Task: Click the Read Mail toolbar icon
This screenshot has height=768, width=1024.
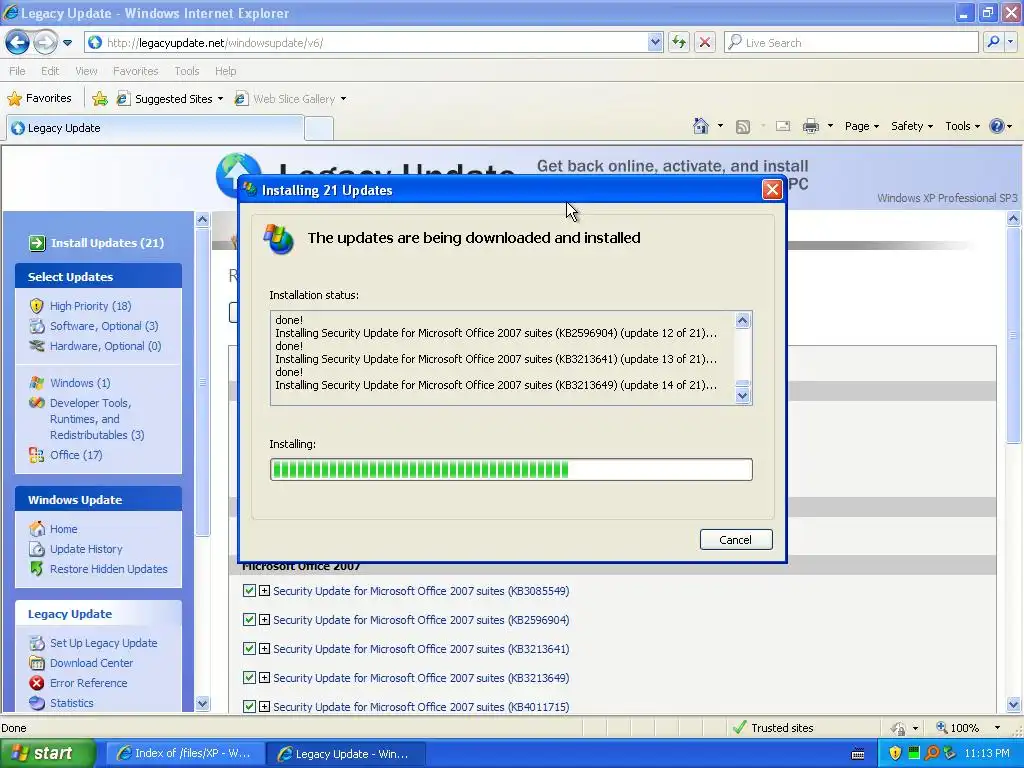Action: point(783,126)
